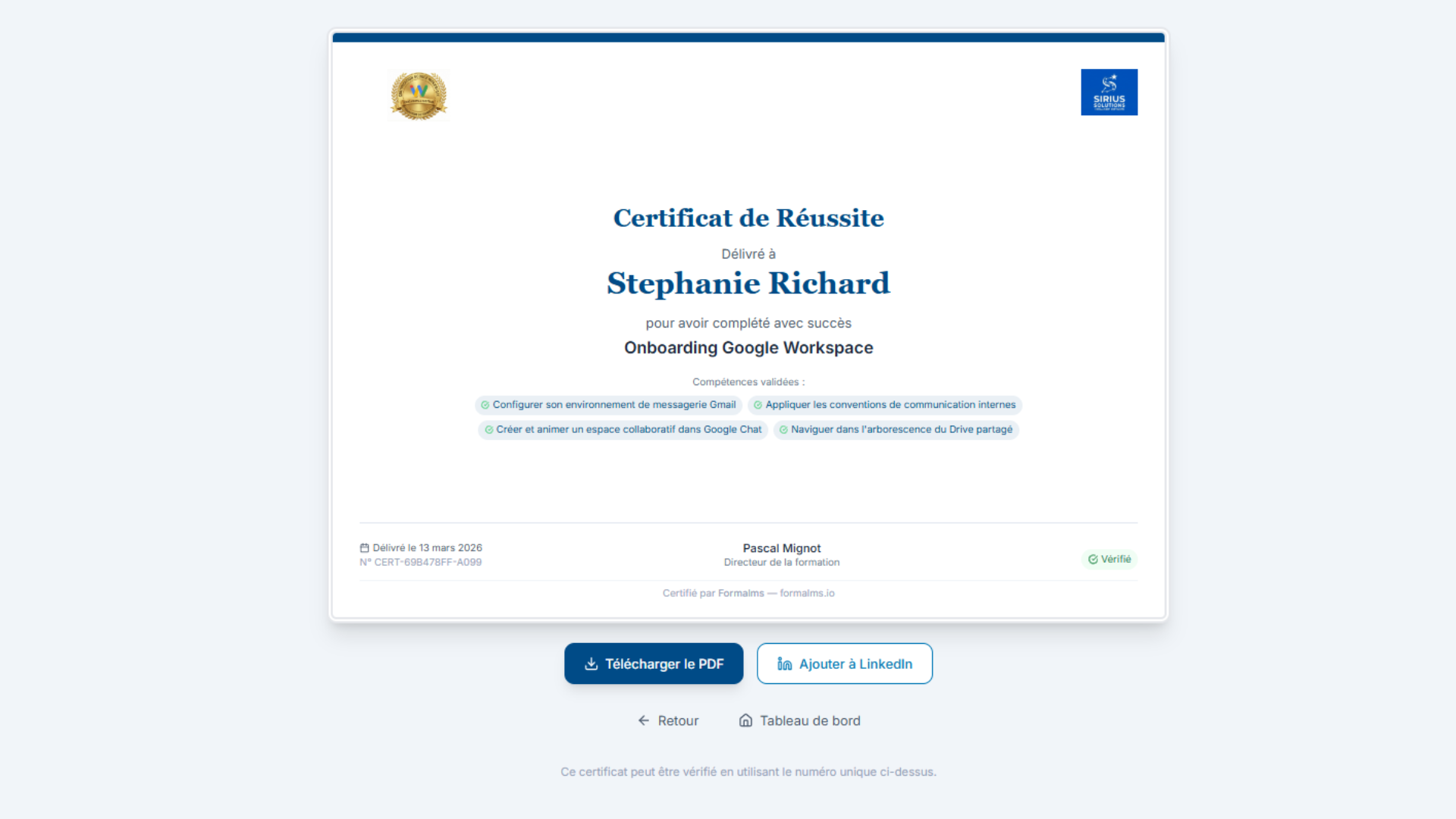Click the home icon next to Tableau de bord
1456x819 pixels.
tap(746, 720)
